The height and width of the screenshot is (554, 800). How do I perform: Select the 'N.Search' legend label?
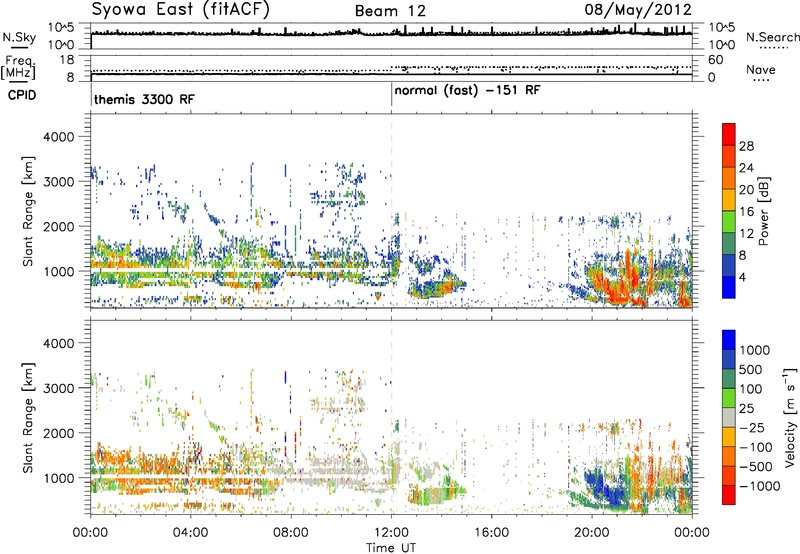(772, 37)
